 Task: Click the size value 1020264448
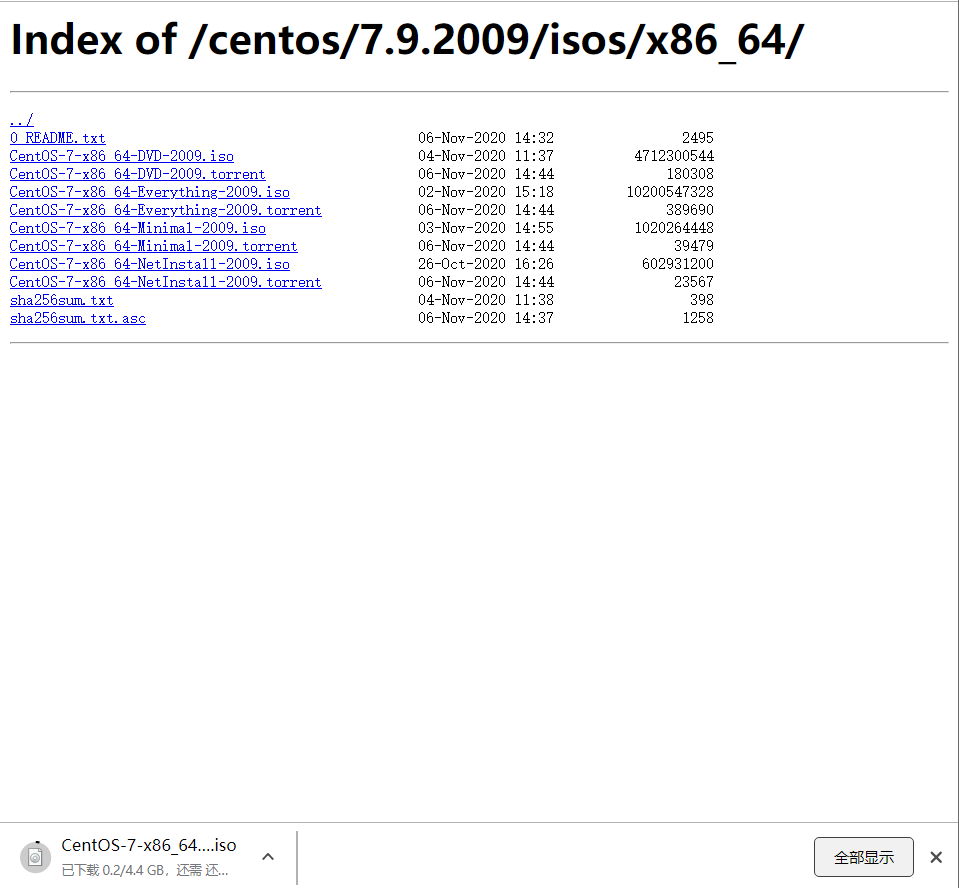pos(674,228)
